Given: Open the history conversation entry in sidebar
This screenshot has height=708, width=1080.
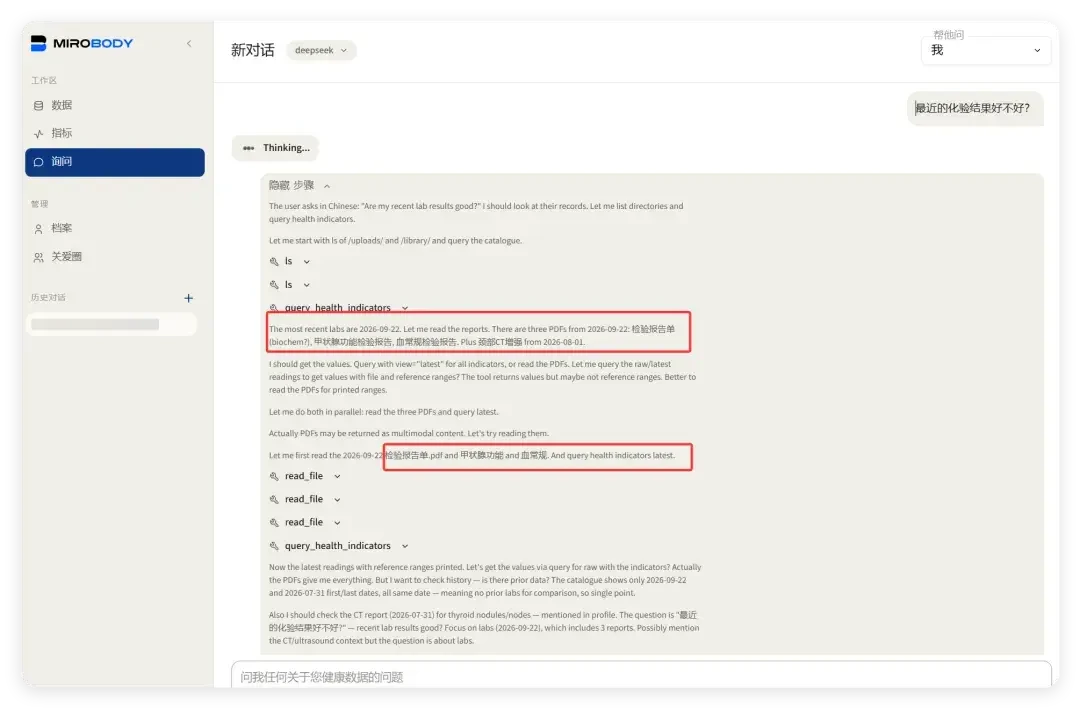Looking at the screenshot, I should (x=112, y=324).
